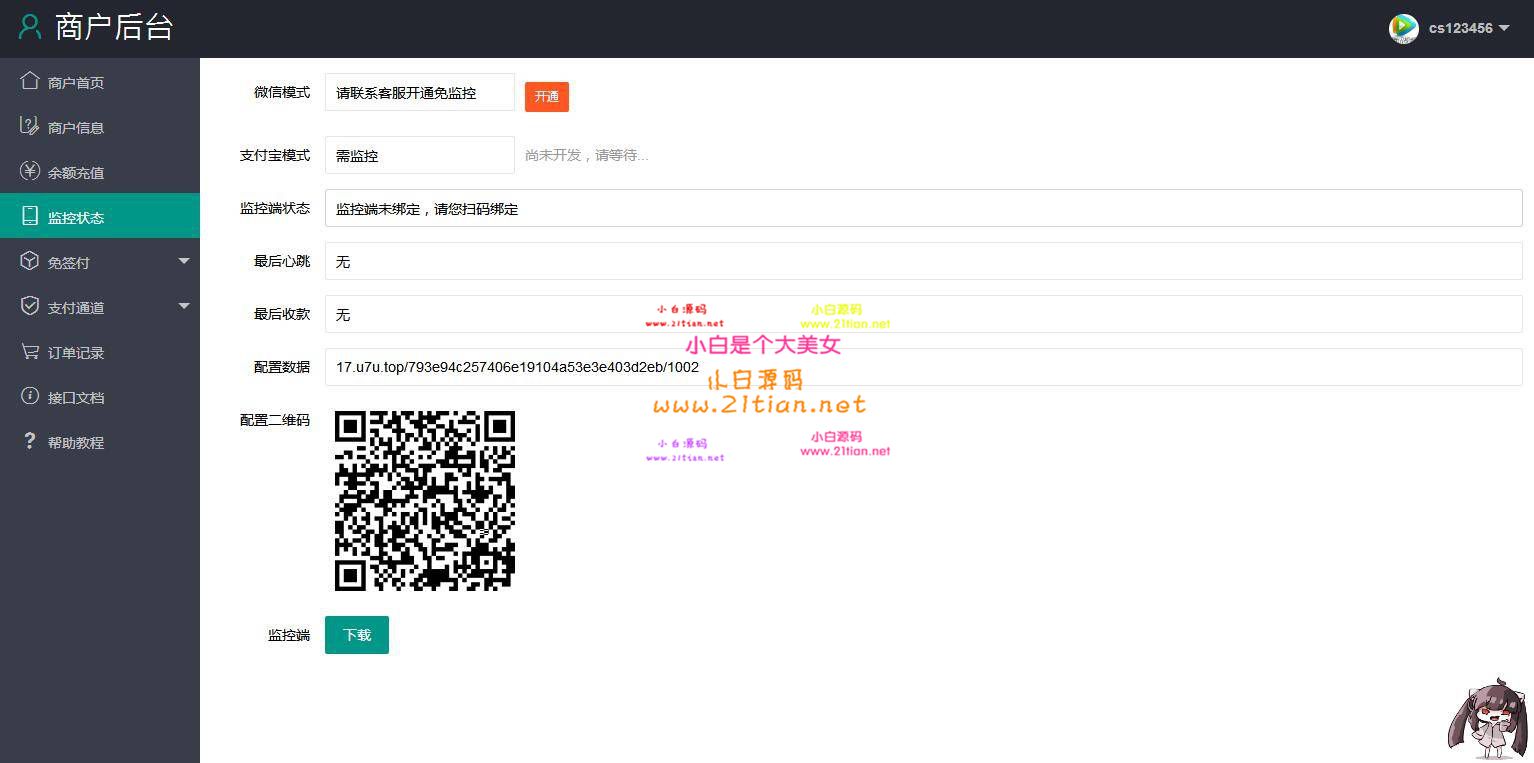Click the 最后心跳 field label

tap(282, 261)
